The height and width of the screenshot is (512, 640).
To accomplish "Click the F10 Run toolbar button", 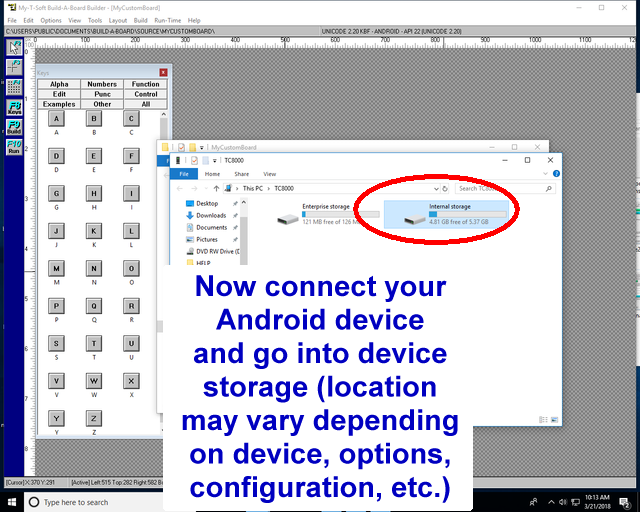I will 15,147.
